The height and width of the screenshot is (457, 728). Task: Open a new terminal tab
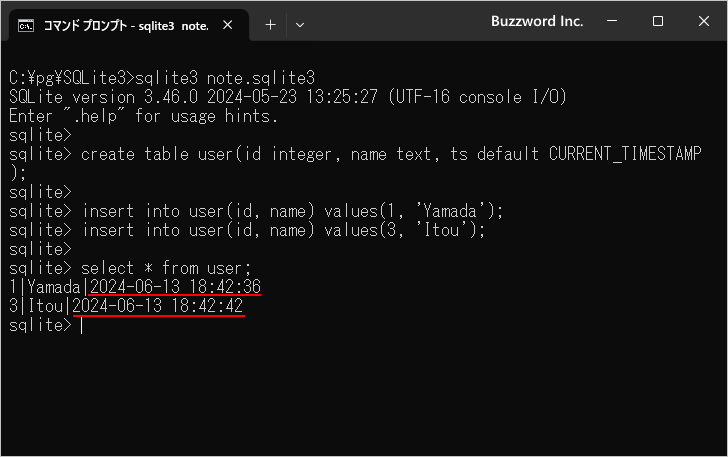point(270,25)
